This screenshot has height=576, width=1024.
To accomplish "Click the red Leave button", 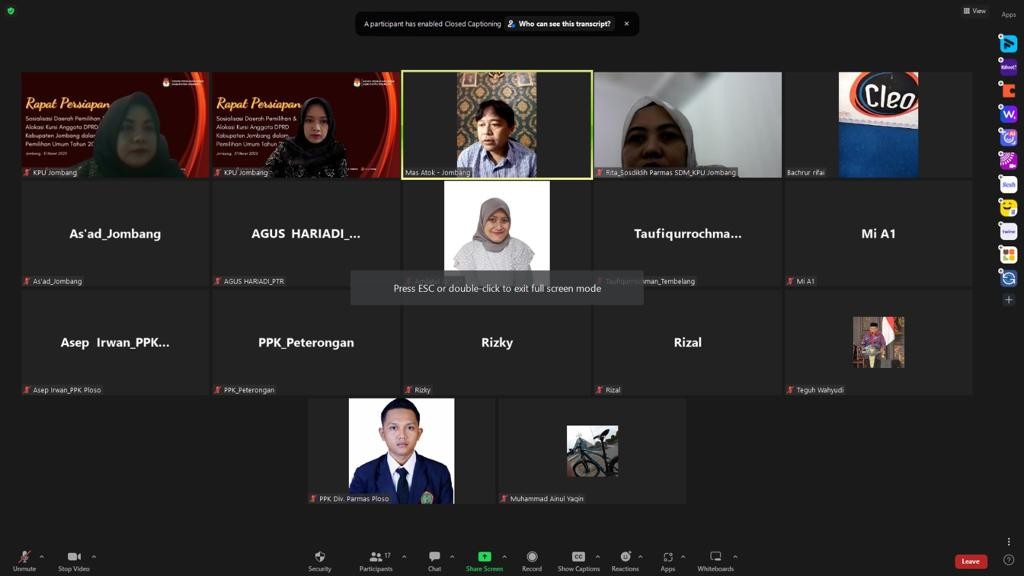I will (x=970, y=561).
